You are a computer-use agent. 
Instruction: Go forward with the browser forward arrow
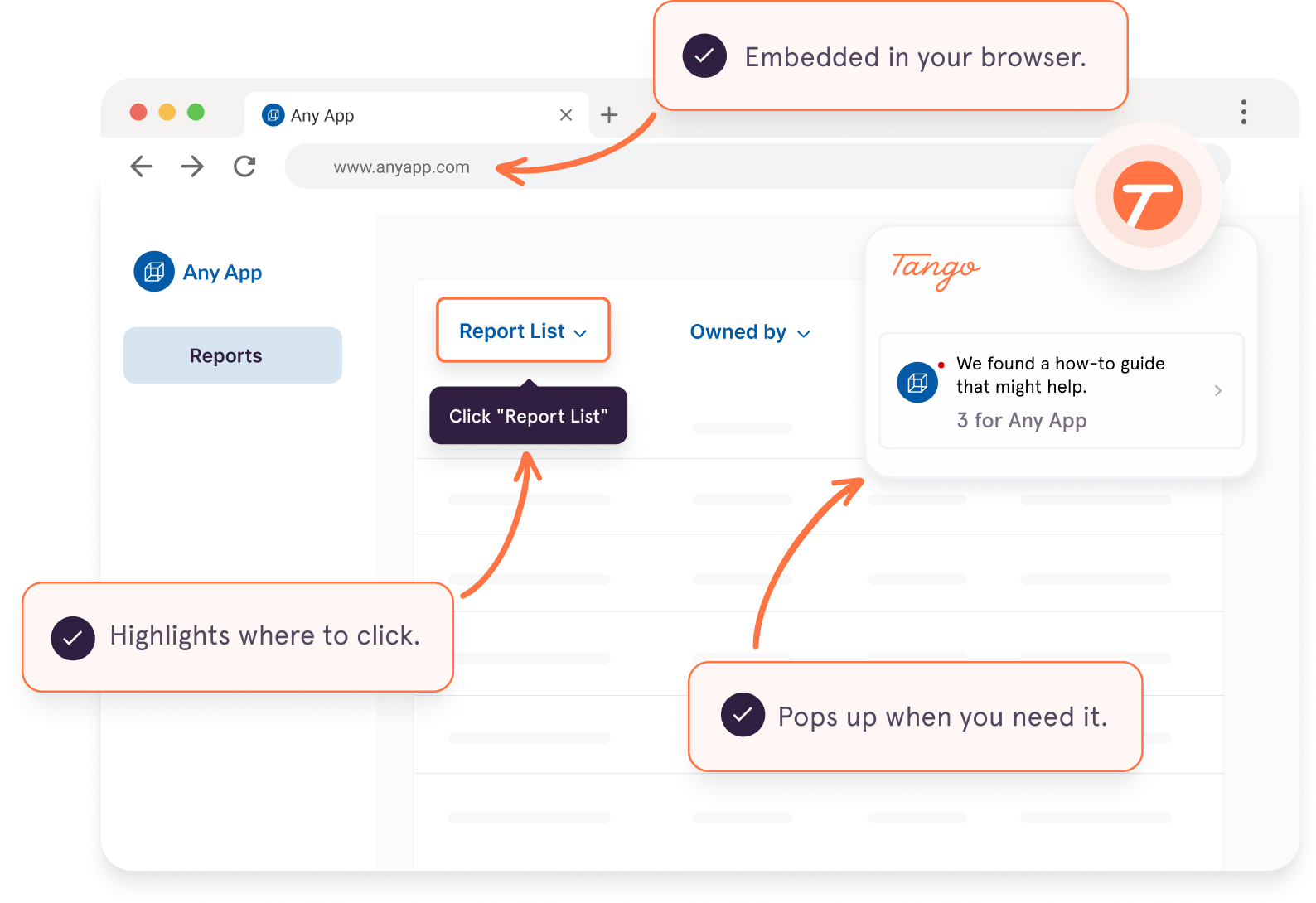pos(192,167)
